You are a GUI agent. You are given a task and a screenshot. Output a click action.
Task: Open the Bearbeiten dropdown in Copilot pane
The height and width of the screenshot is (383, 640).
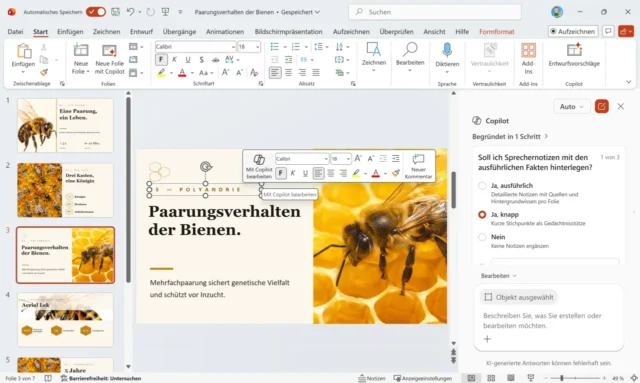click(498, 276)
